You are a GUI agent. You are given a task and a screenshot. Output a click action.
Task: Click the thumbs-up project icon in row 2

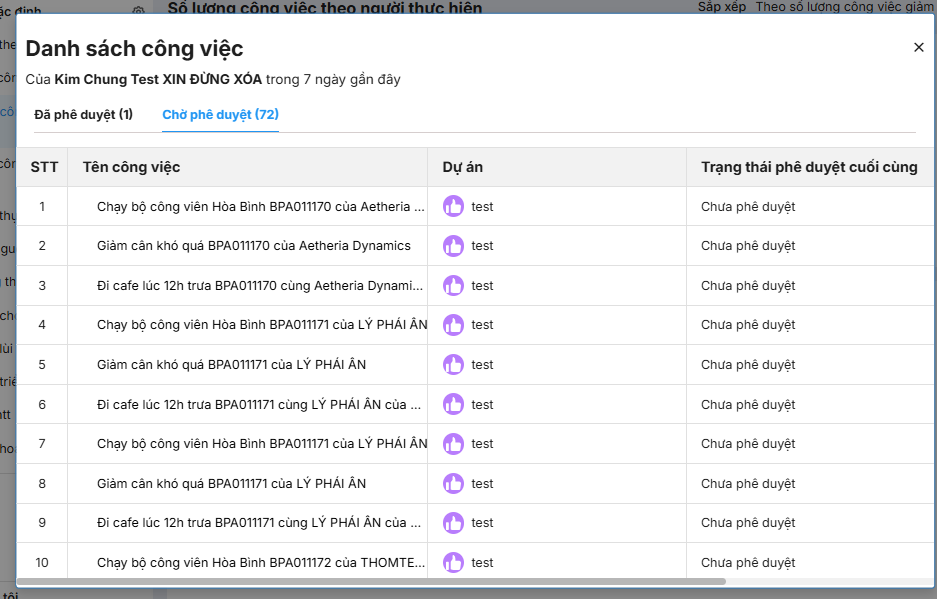pos(453,246)
